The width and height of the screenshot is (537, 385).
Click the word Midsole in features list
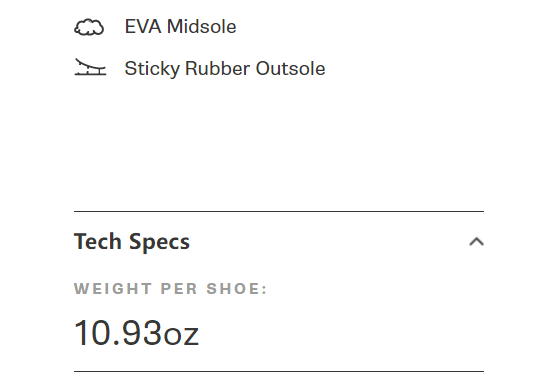tap(202, 26)
